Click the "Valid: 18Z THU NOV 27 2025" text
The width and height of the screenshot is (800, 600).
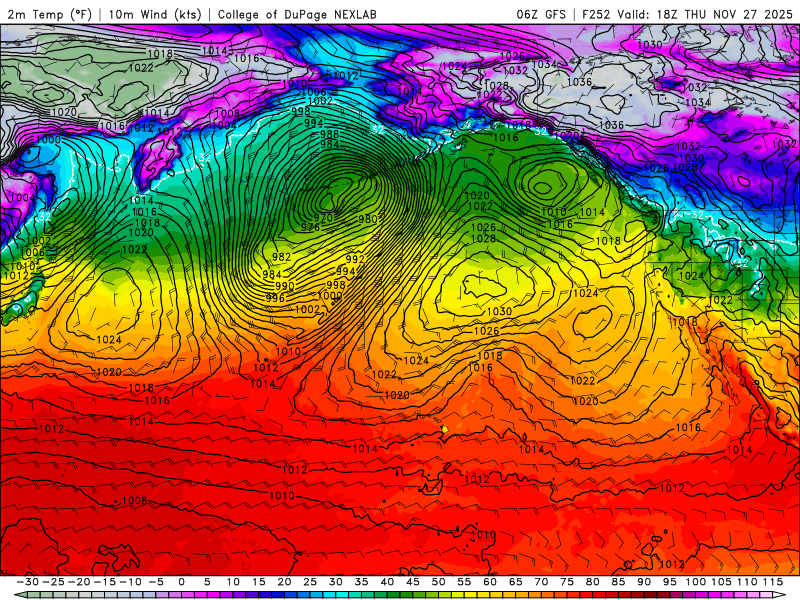(705, 14)
